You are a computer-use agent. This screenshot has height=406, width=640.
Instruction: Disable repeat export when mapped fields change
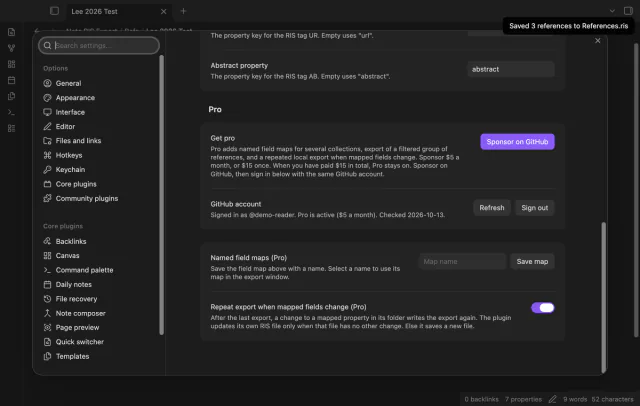point(542,308)
